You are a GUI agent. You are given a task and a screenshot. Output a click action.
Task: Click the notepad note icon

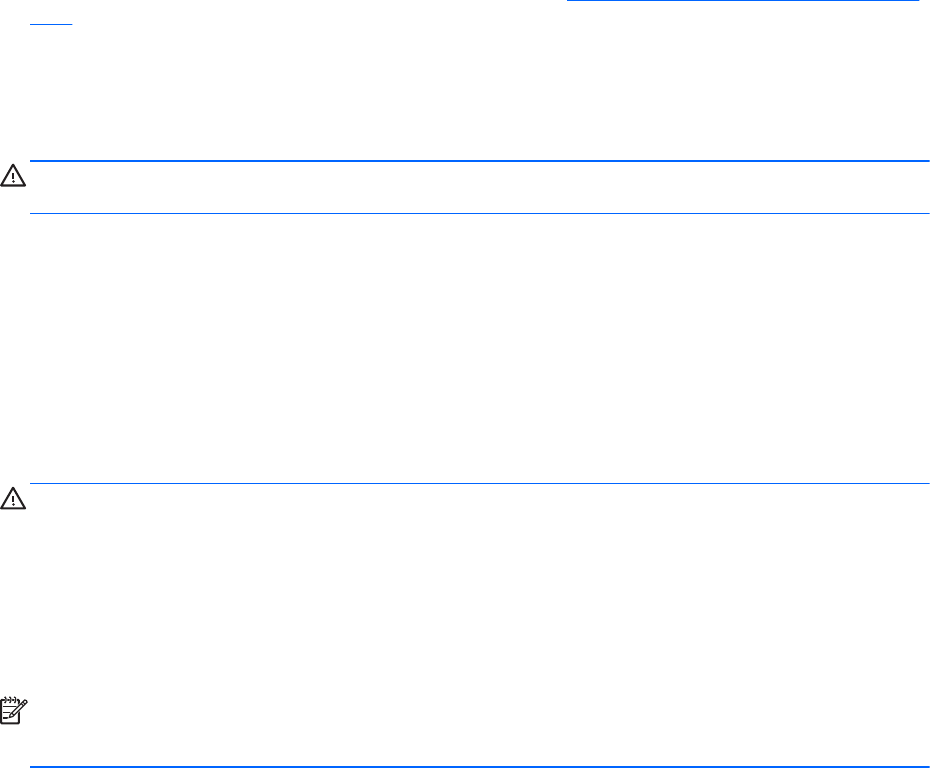[x=13, y=712]
